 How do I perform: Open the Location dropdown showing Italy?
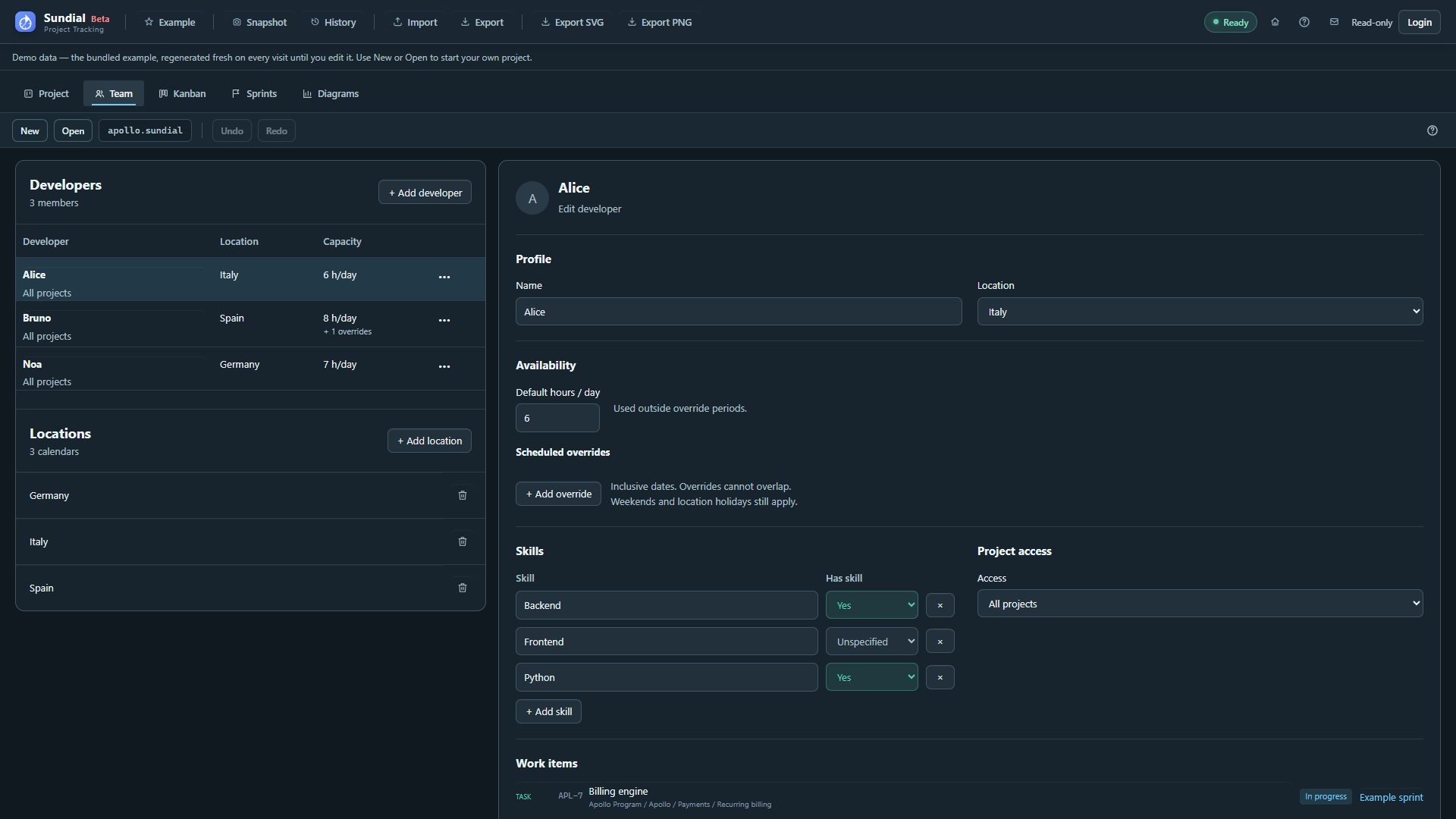1200,312
